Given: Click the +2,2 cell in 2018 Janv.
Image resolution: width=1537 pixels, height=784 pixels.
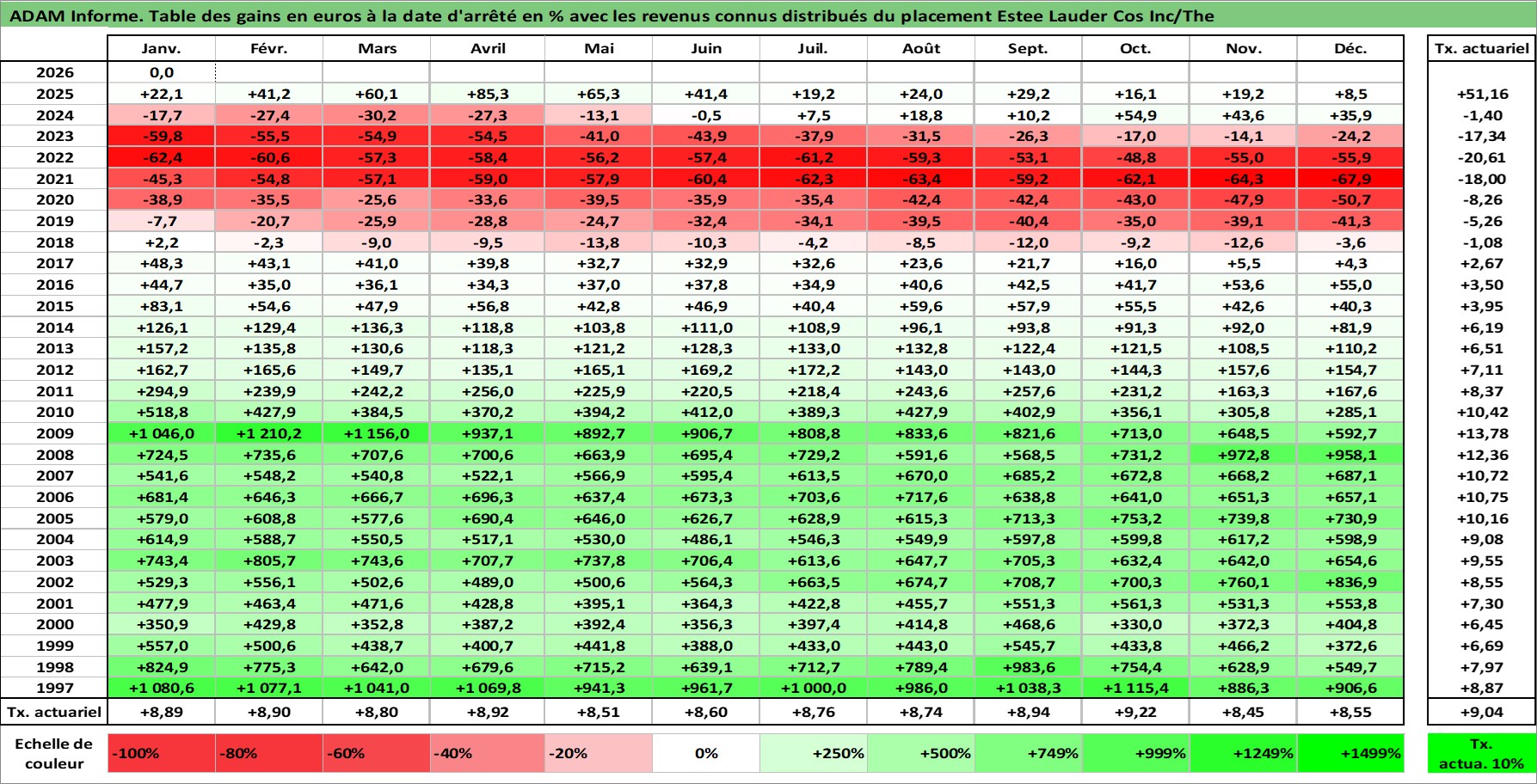Looking at the screenshot, I should tap(162, 242).
